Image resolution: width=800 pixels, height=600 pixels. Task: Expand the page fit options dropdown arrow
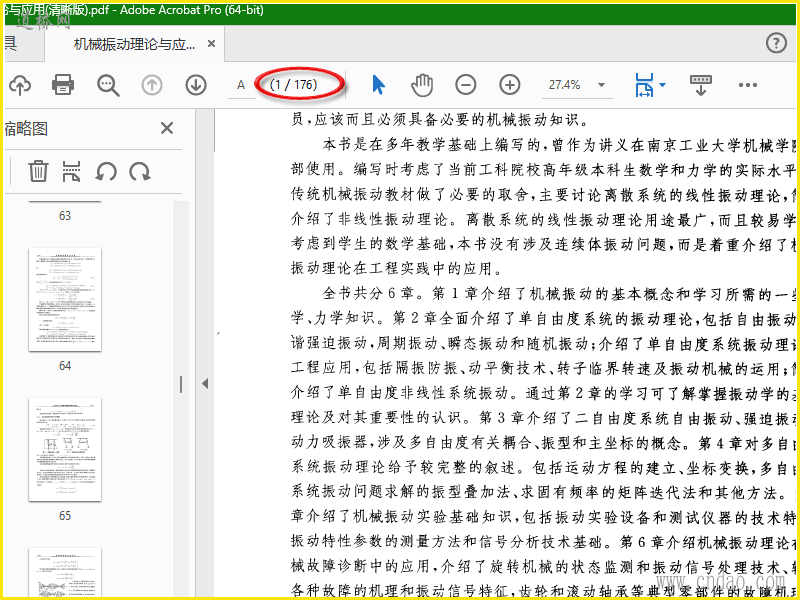click(662, 85)
